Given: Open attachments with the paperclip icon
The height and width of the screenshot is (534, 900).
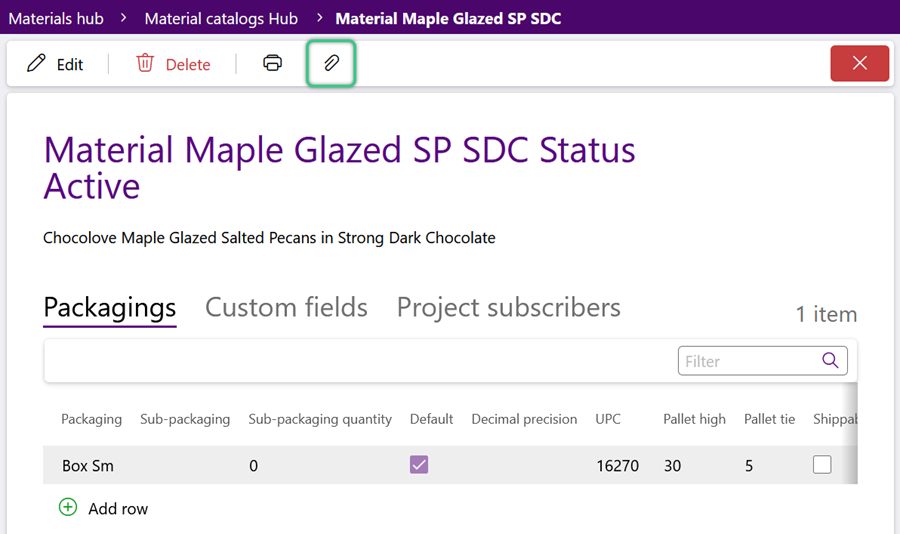Looking at the screenshot, I should click(x=331, y=63).
